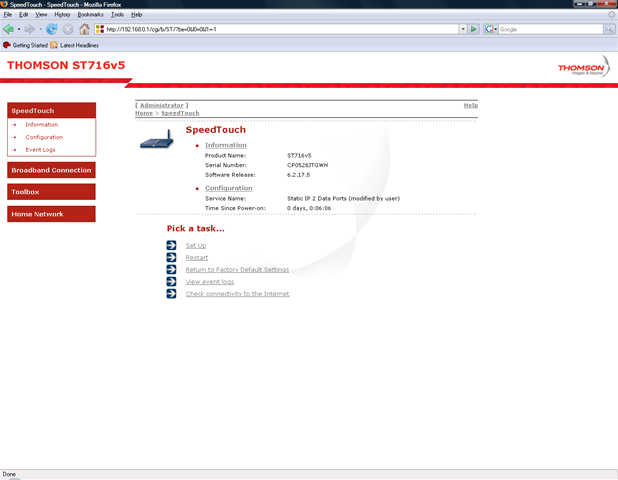Open the File menu
618x480 pixels.
coord(7,15)
